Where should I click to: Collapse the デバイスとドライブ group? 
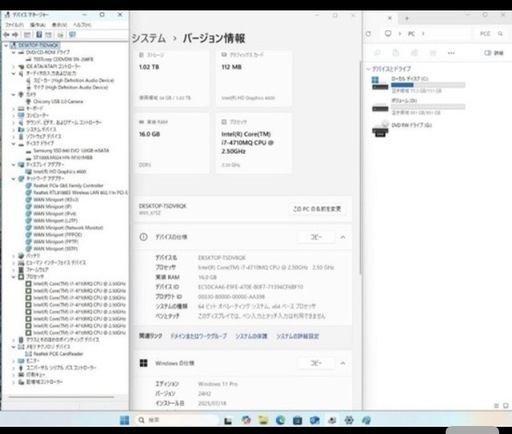pyautogui.click(x=368, y=69)
